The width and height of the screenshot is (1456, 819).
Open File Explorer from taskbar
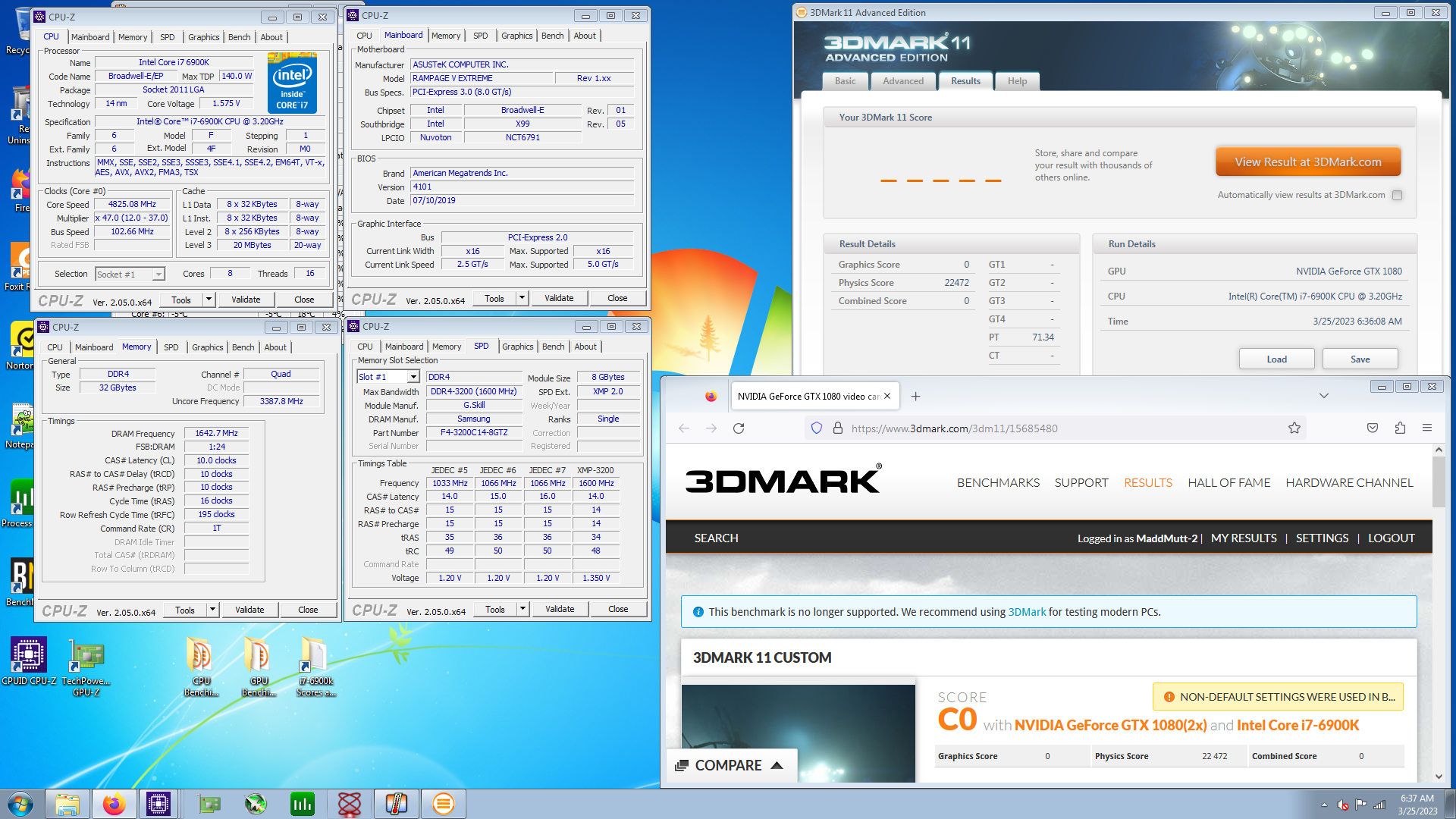(67, 804)
